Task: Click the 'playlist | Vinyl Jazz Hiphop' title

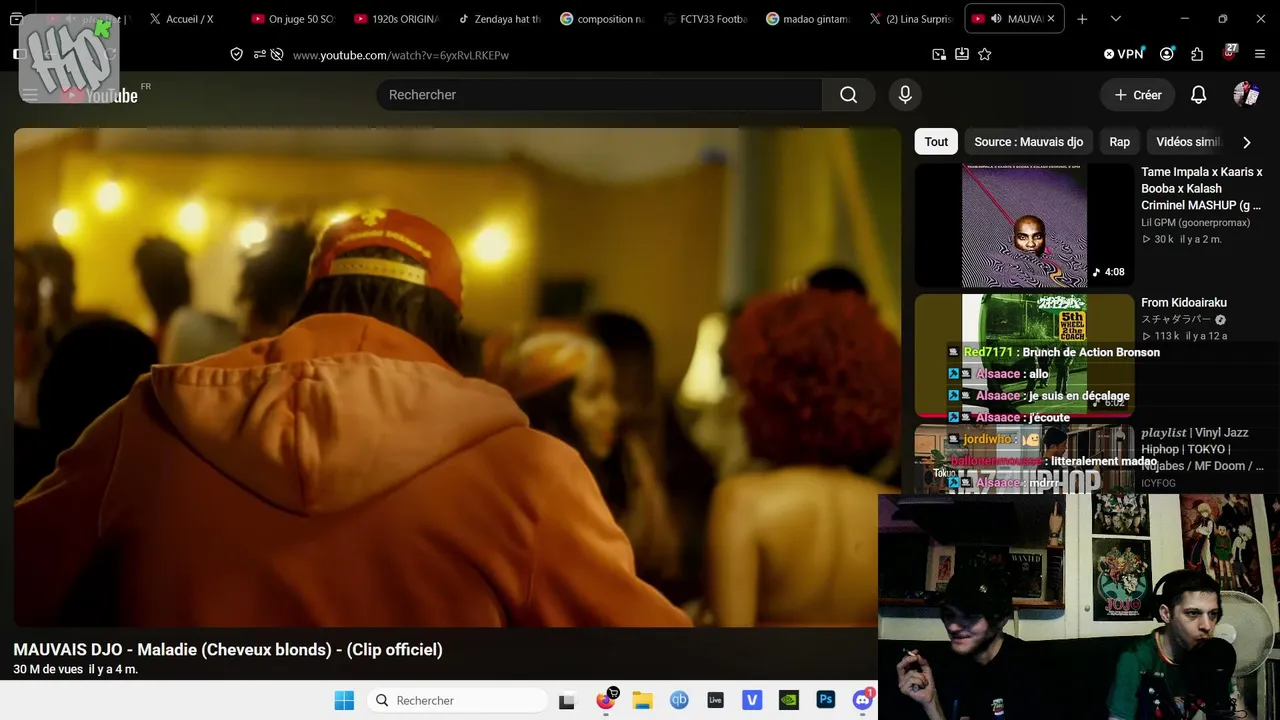Action: [x=1202, y=449]
